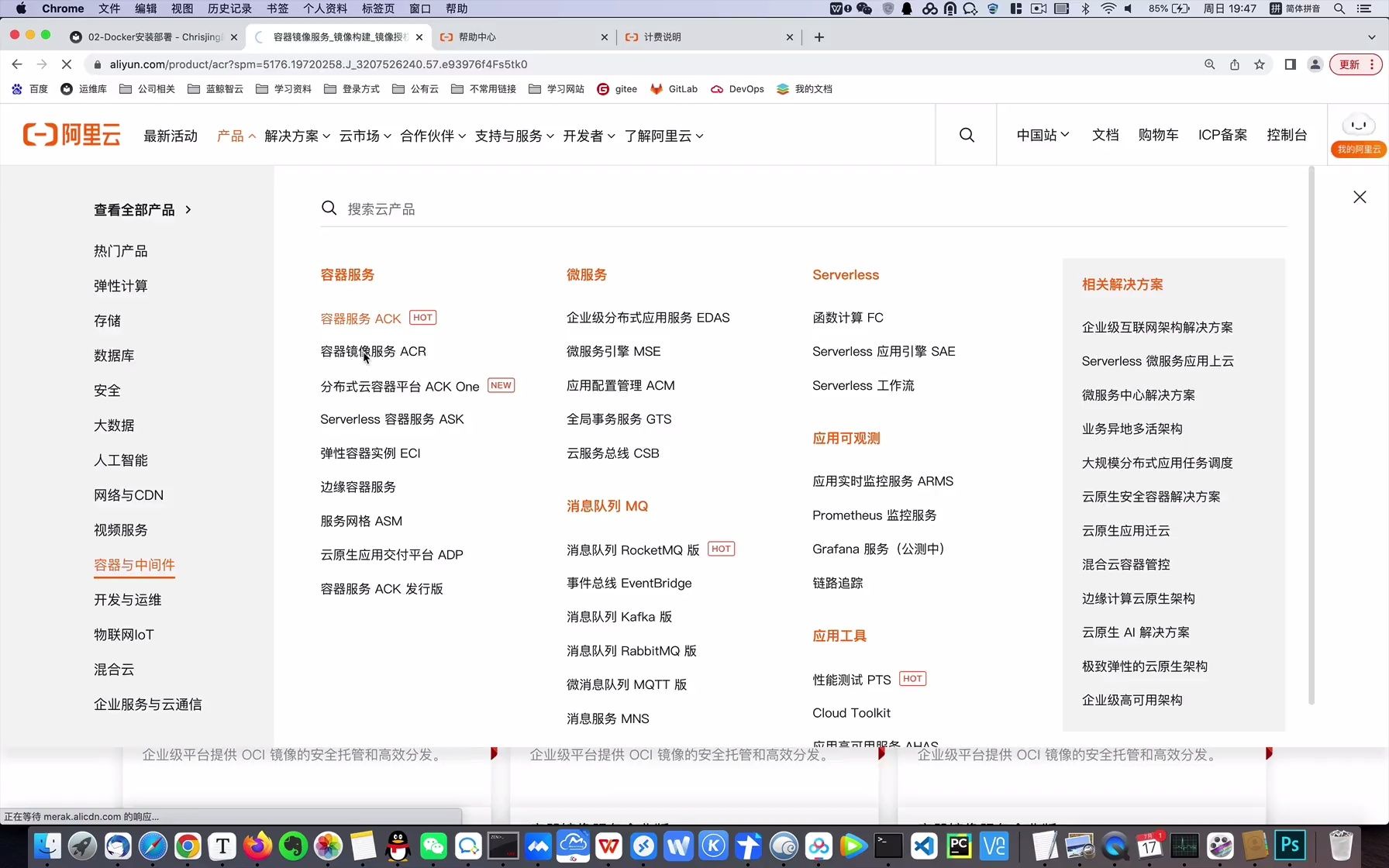Open Evernote elephant icon in the Dock
Screen dimensions: 1389x868
[293, 846]
